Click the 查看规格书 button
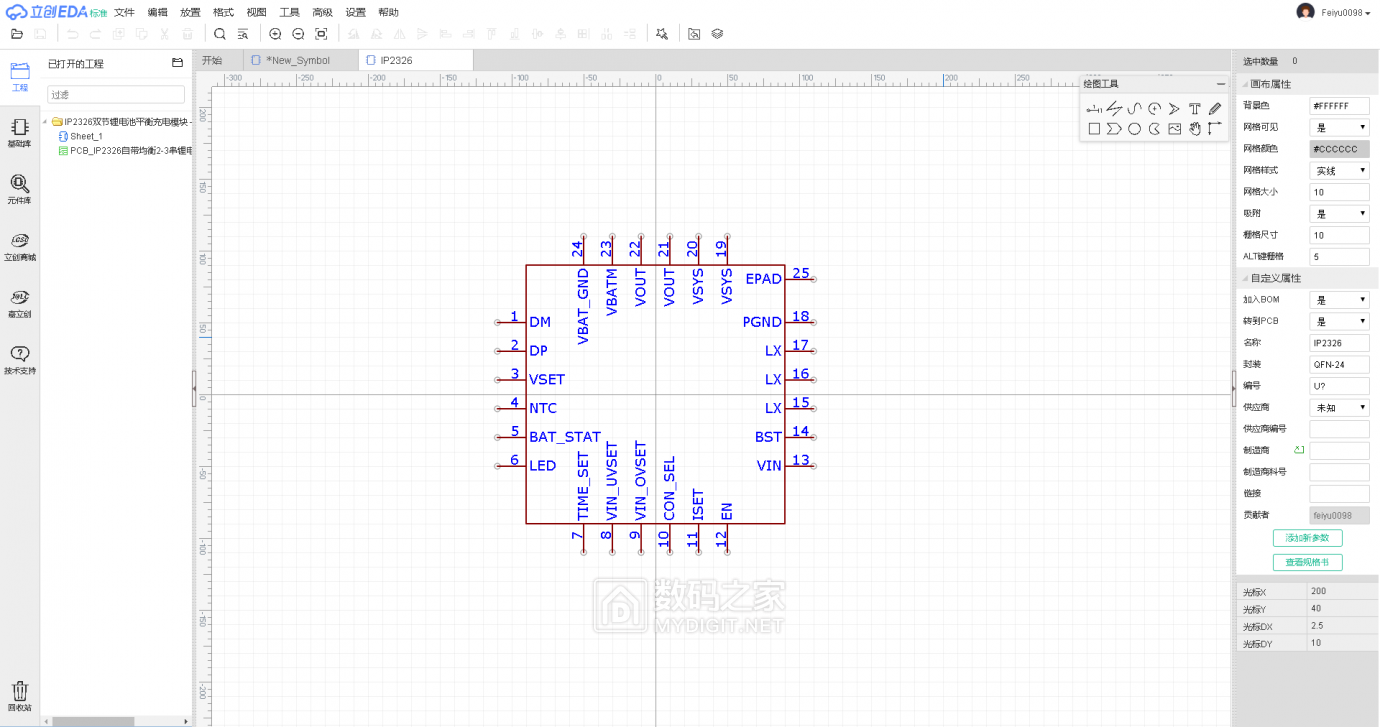The width and height of the screenshot is (1380, 727). (1307, 562)
